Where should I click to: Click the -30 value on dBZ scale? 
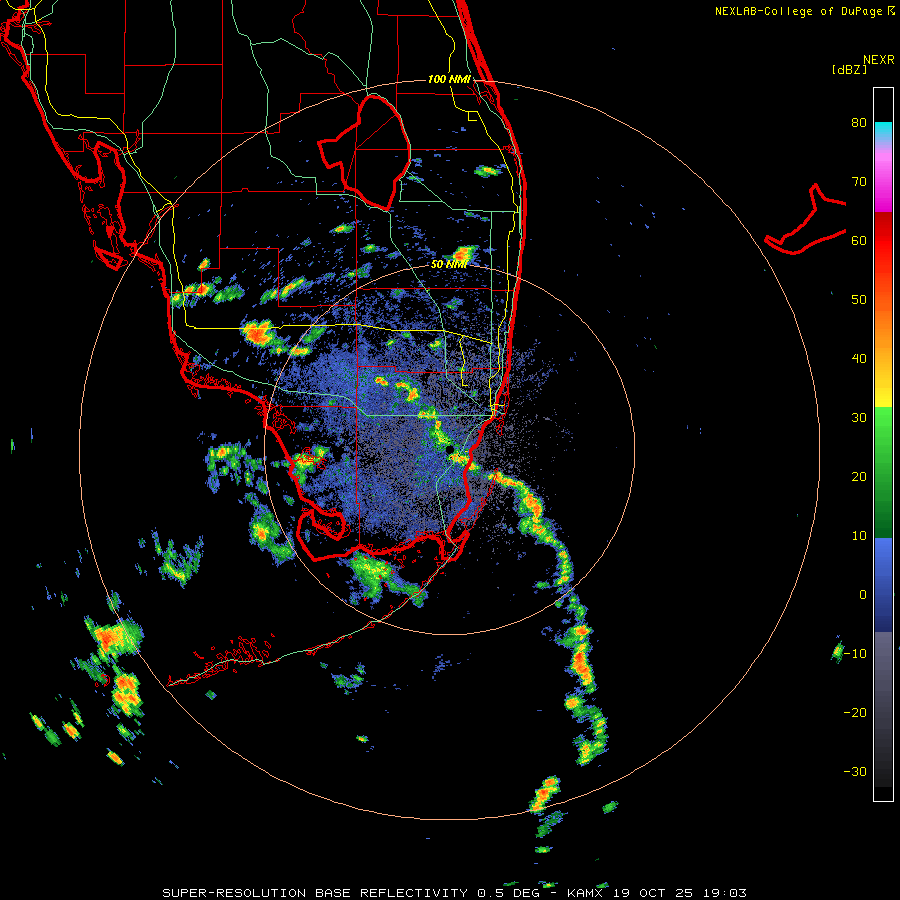coord(855,771)
